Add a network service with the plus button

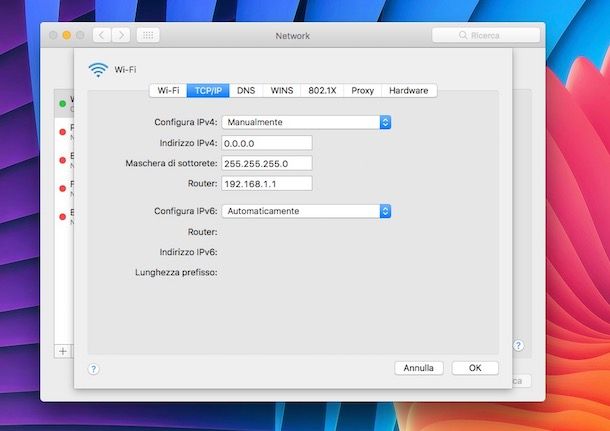62,351
